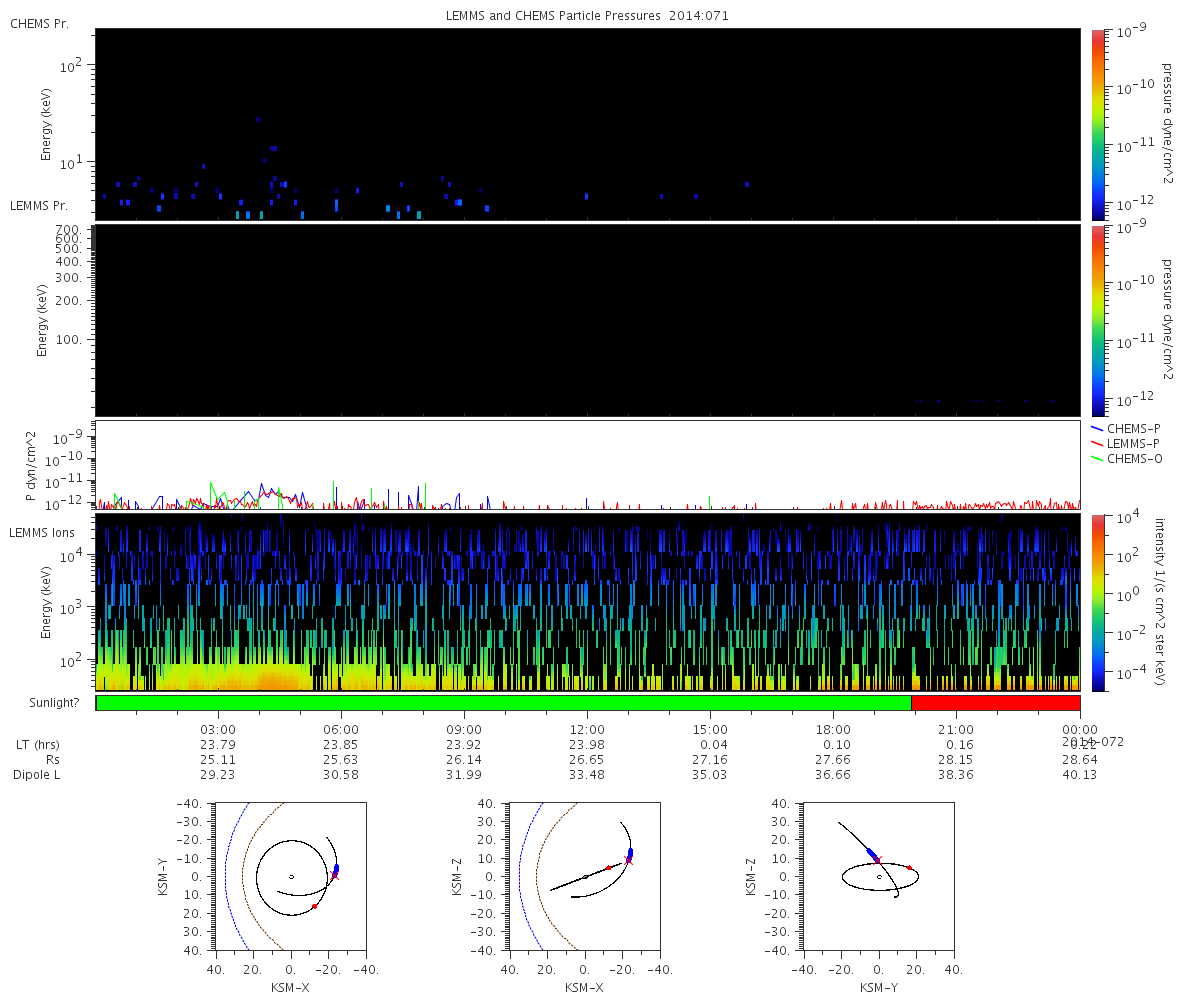This screenshot has height=1000, width=1200.
Task: Click the 21:00 time axis label
Action: (956, 730)
